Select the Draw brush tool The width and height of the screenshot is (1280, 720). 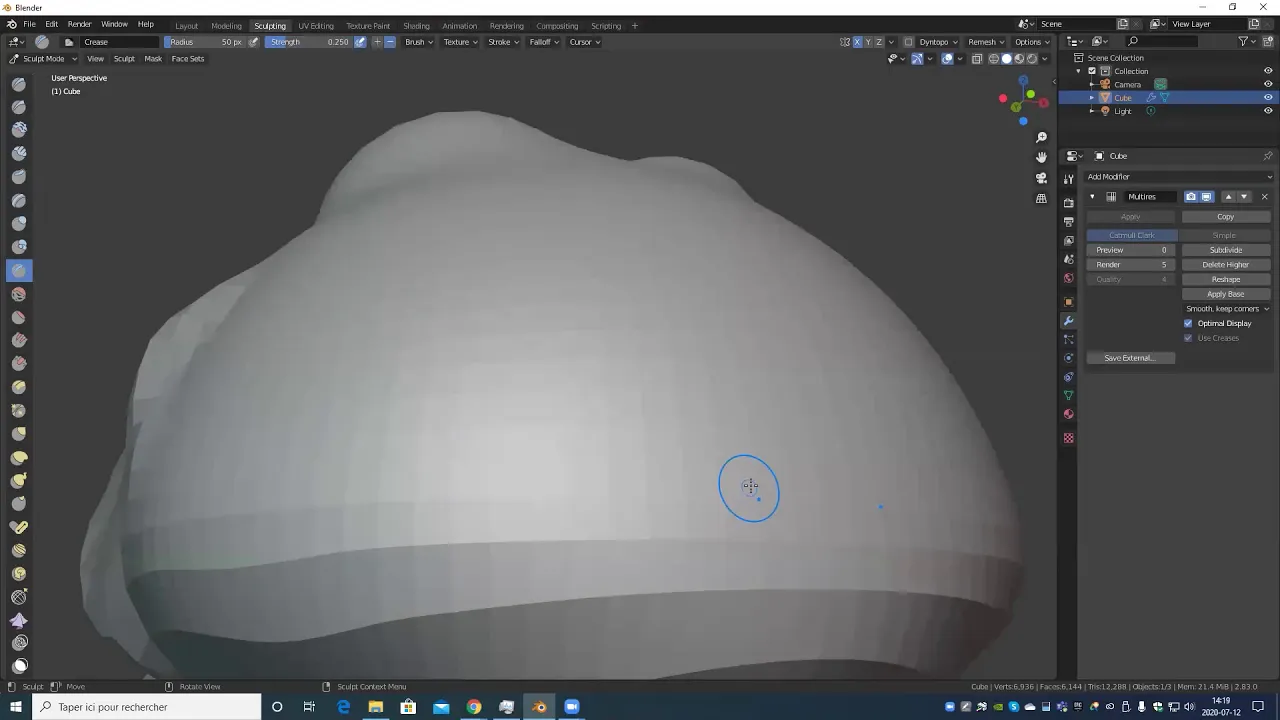pyautogui.click(x=19, y=84)
